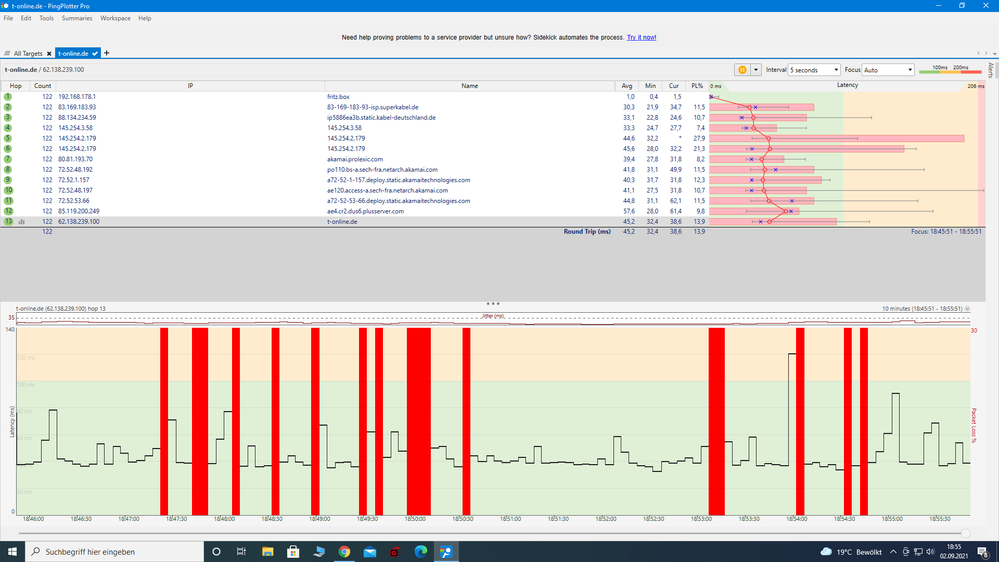
Task: Click the plus icon to add new target tab
Action: pos(107,53)
